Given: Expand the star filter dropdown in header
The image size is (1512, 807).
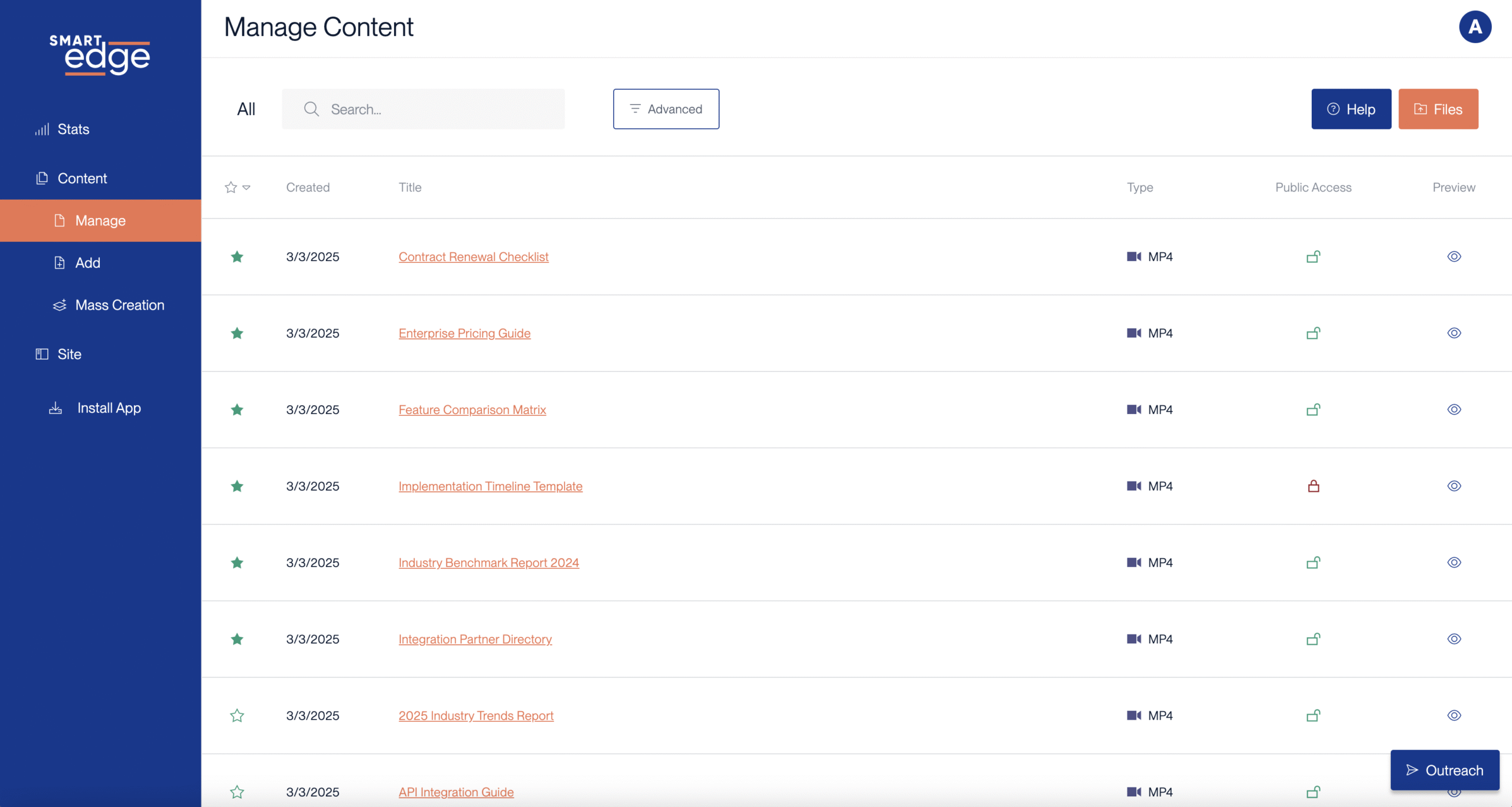Looking at the screenshot, I should click(x=246, y=187).
